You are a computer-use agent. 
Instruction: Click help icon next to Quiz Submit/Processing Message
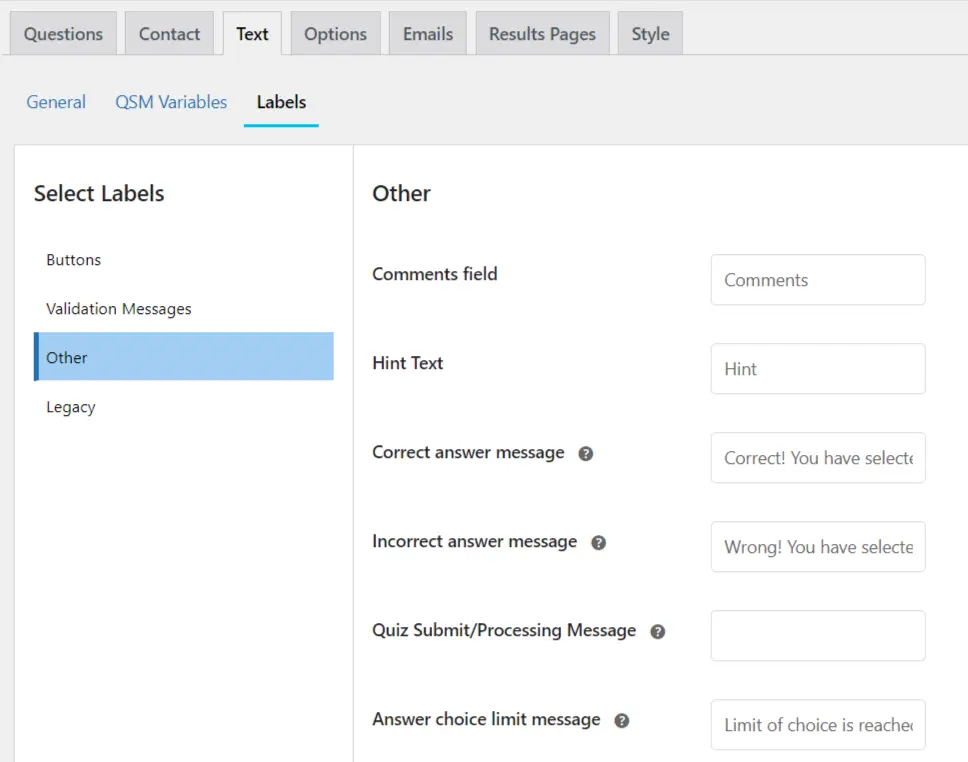pyautogui.click(x=658, y=632)
